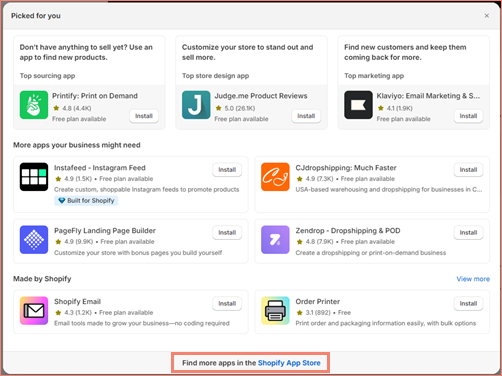This screenshot has height=376, width=502.
Task: Install Order Printer app
Action: click(468, 304)
